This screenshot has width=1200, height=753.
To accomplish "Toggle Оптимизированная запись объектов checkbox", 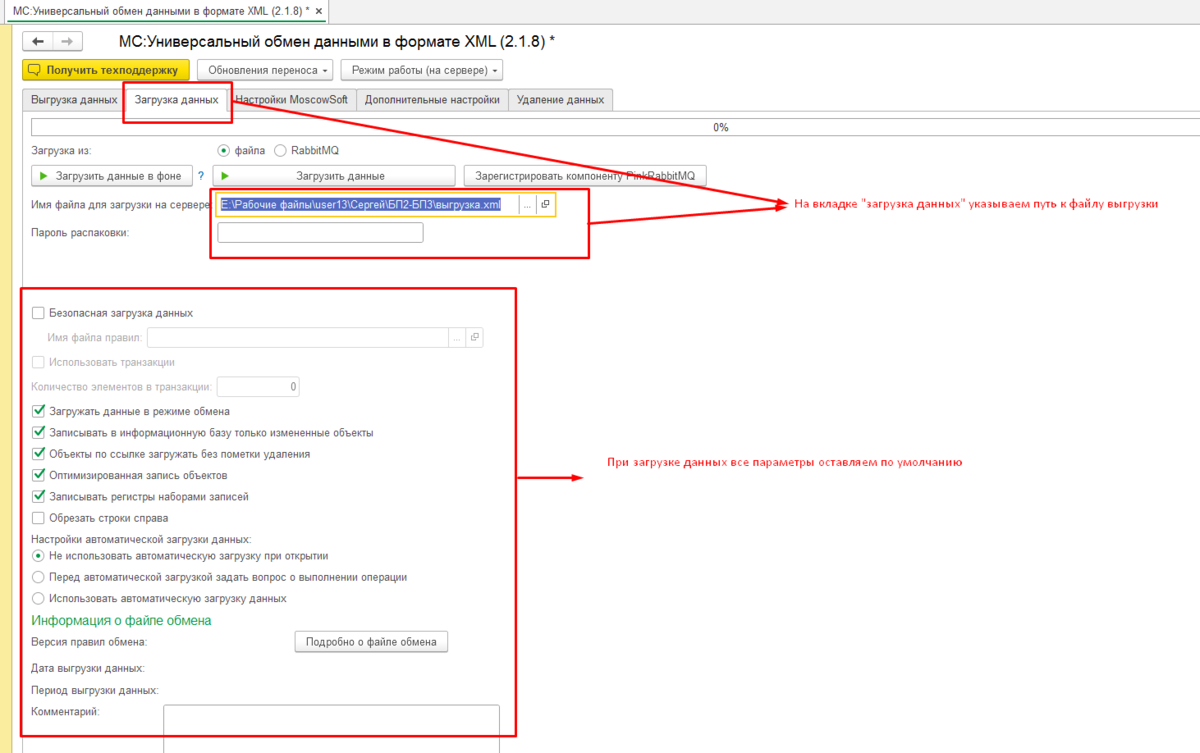I will pos(39,475).
